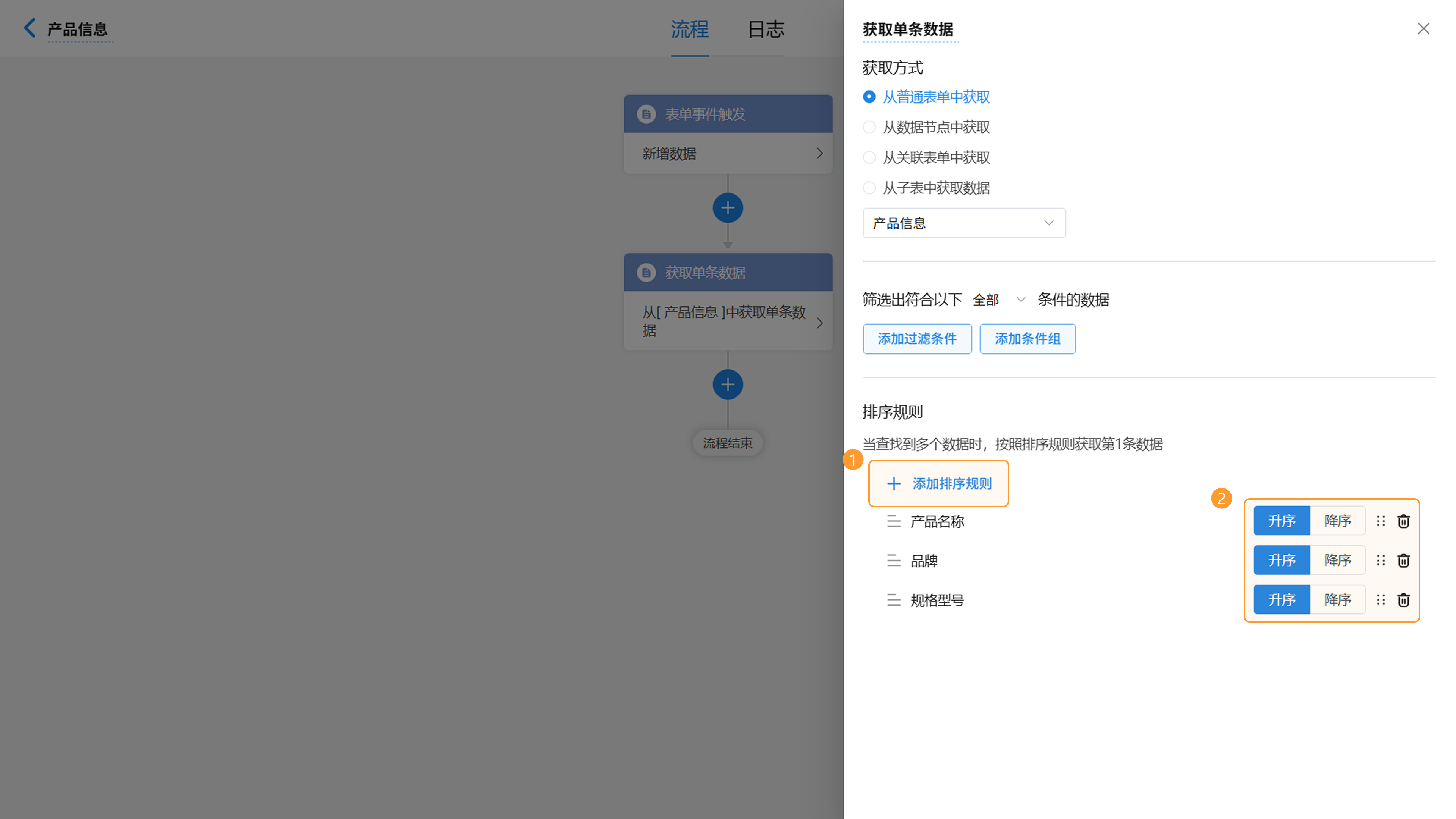Go back using the left arrow icon
The image size is (1456, 819).
tap(30, 28)
